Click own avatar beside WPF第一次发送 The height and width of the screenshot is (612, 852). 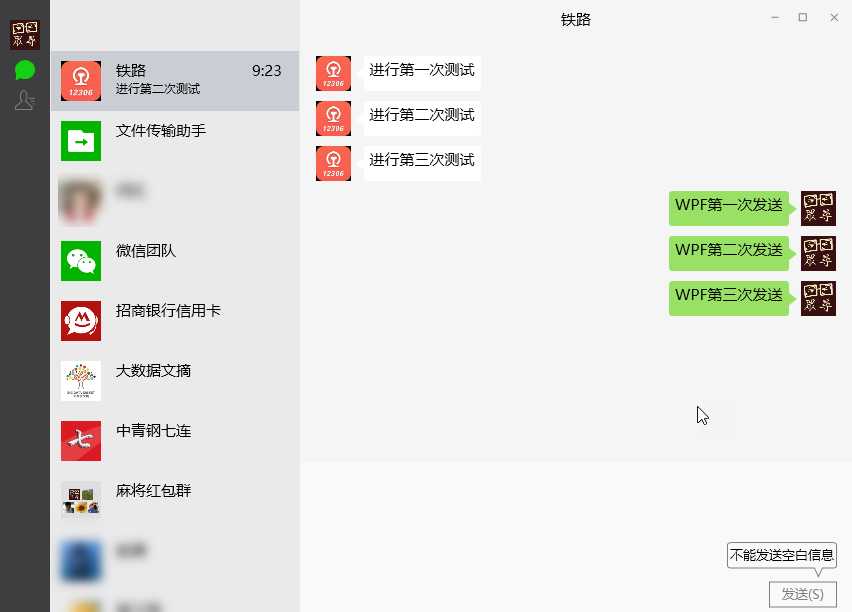[x=818, y=208]
